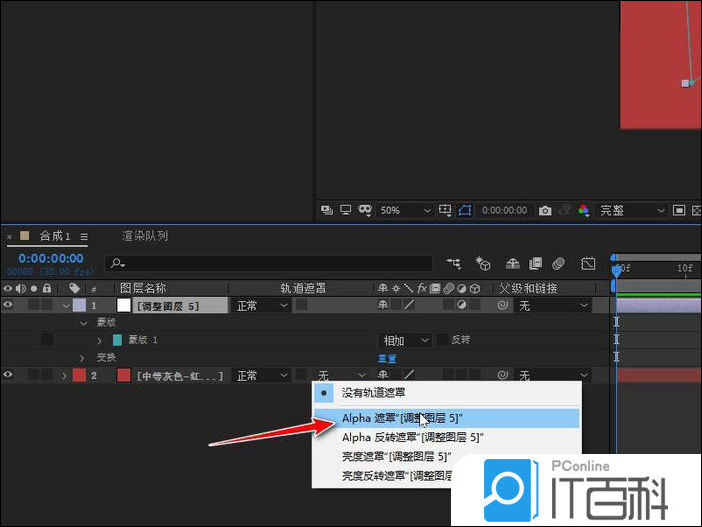Viewport: 702px width, 527px height.
Task: Toggle the 反转 checkbox for 蒙版 1
Action: point(442,340)
